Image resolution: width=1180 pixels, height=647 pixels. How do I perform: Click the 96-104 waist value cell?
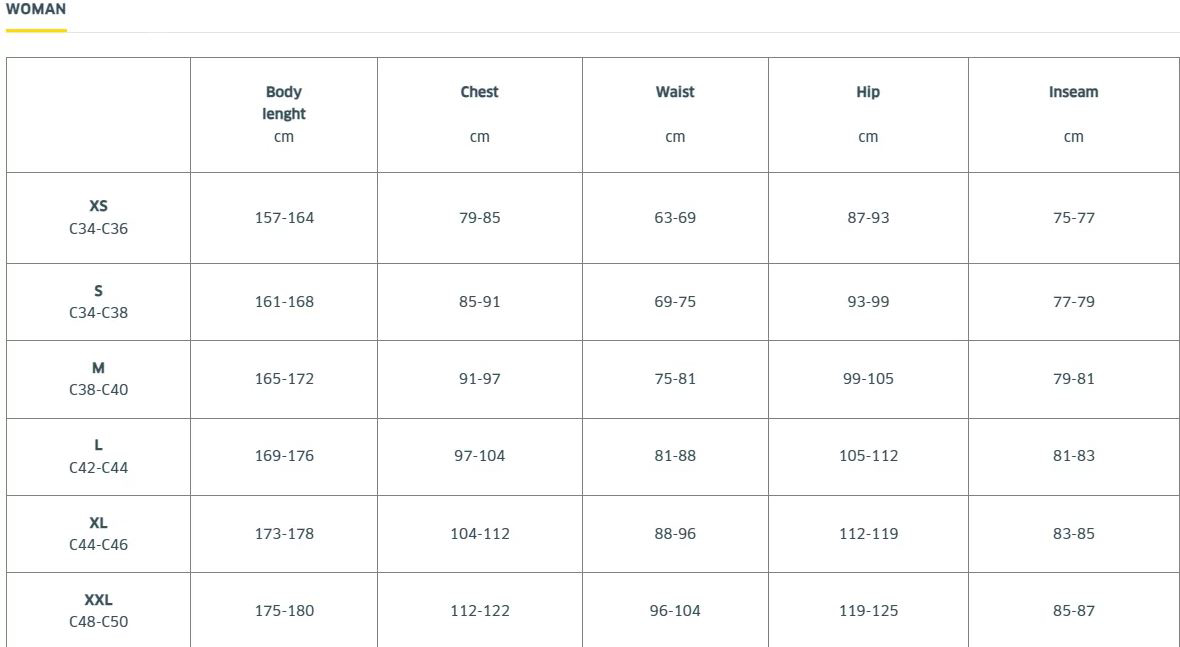tap(675, 610)
